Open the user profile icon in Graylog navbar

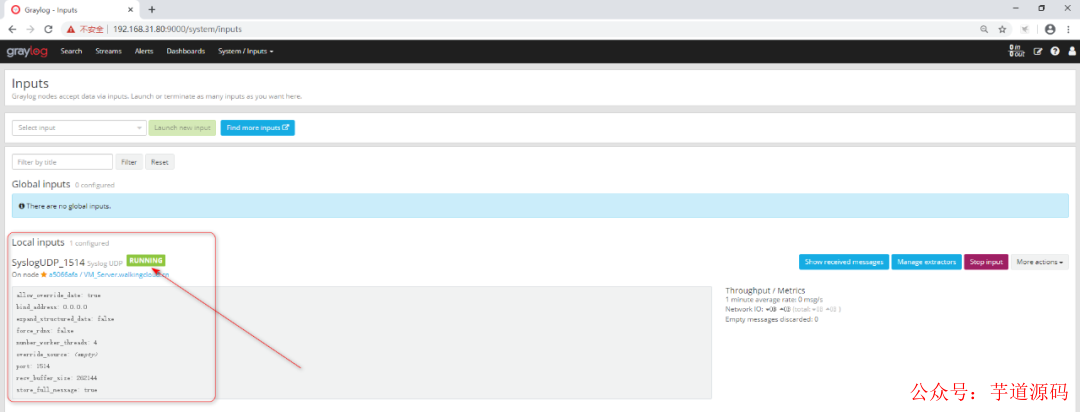pos(1072,52)
